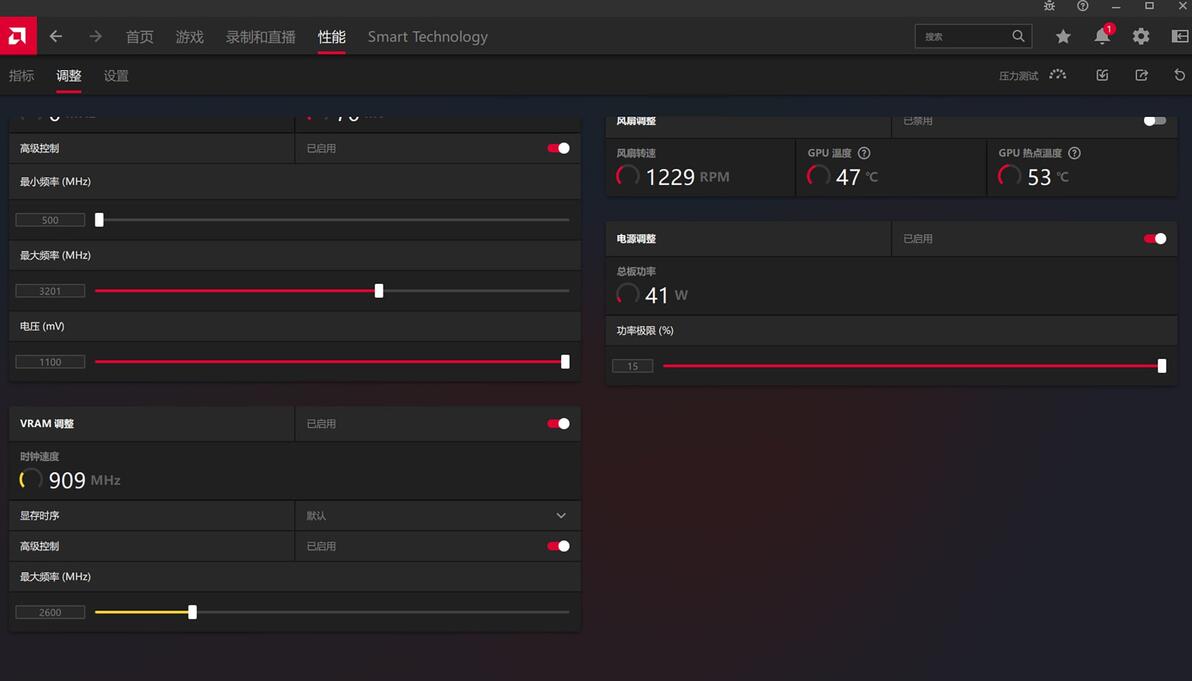Image resolution: width=1192 pixels, height=681 pixels.
Task: Click GPU 最大频率 slider handle at 3201
Action: (379, 290)
